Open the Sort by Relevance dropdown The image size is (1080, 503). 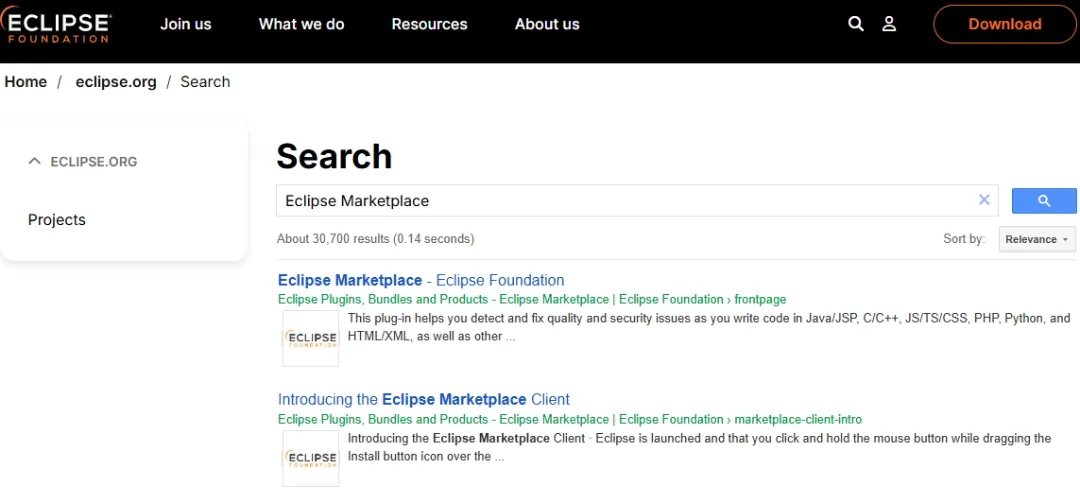click(1037, 239)
